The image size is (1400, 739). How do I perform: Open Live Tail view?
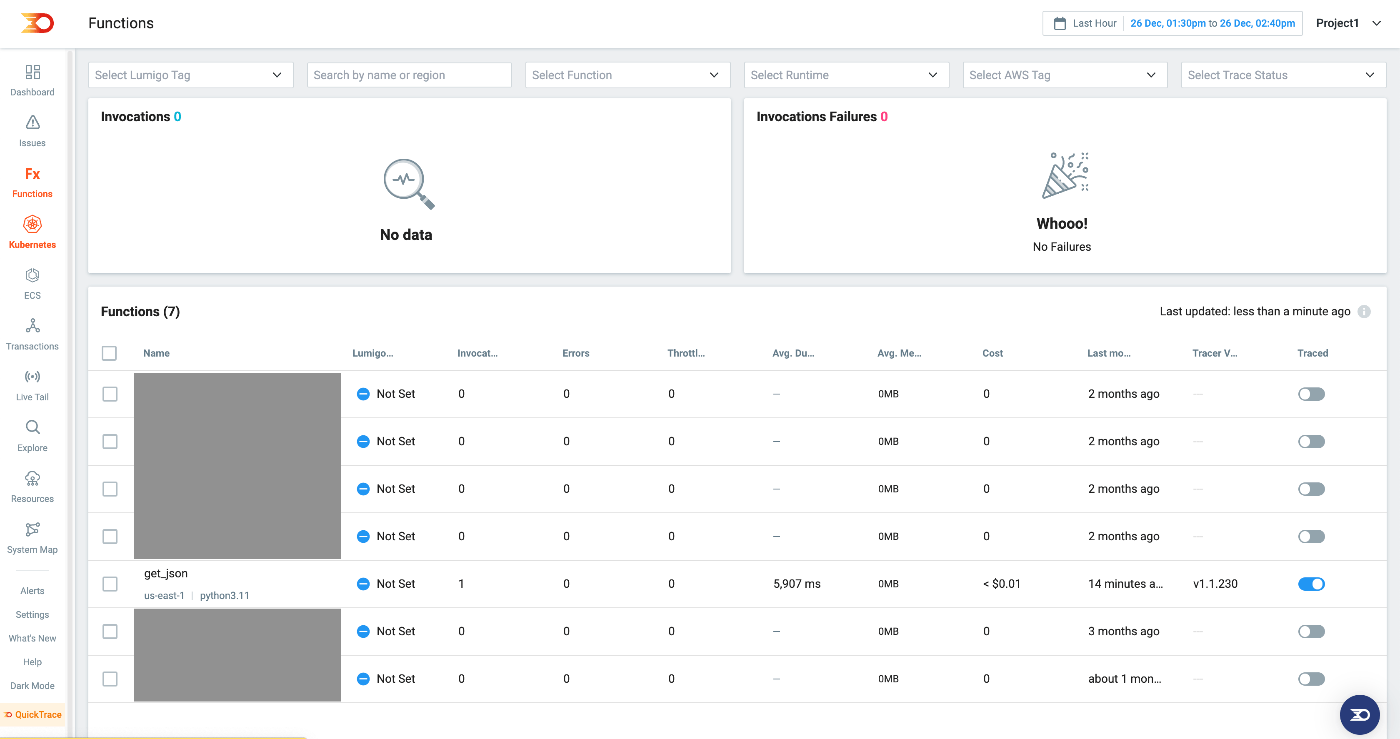point(33,386)
